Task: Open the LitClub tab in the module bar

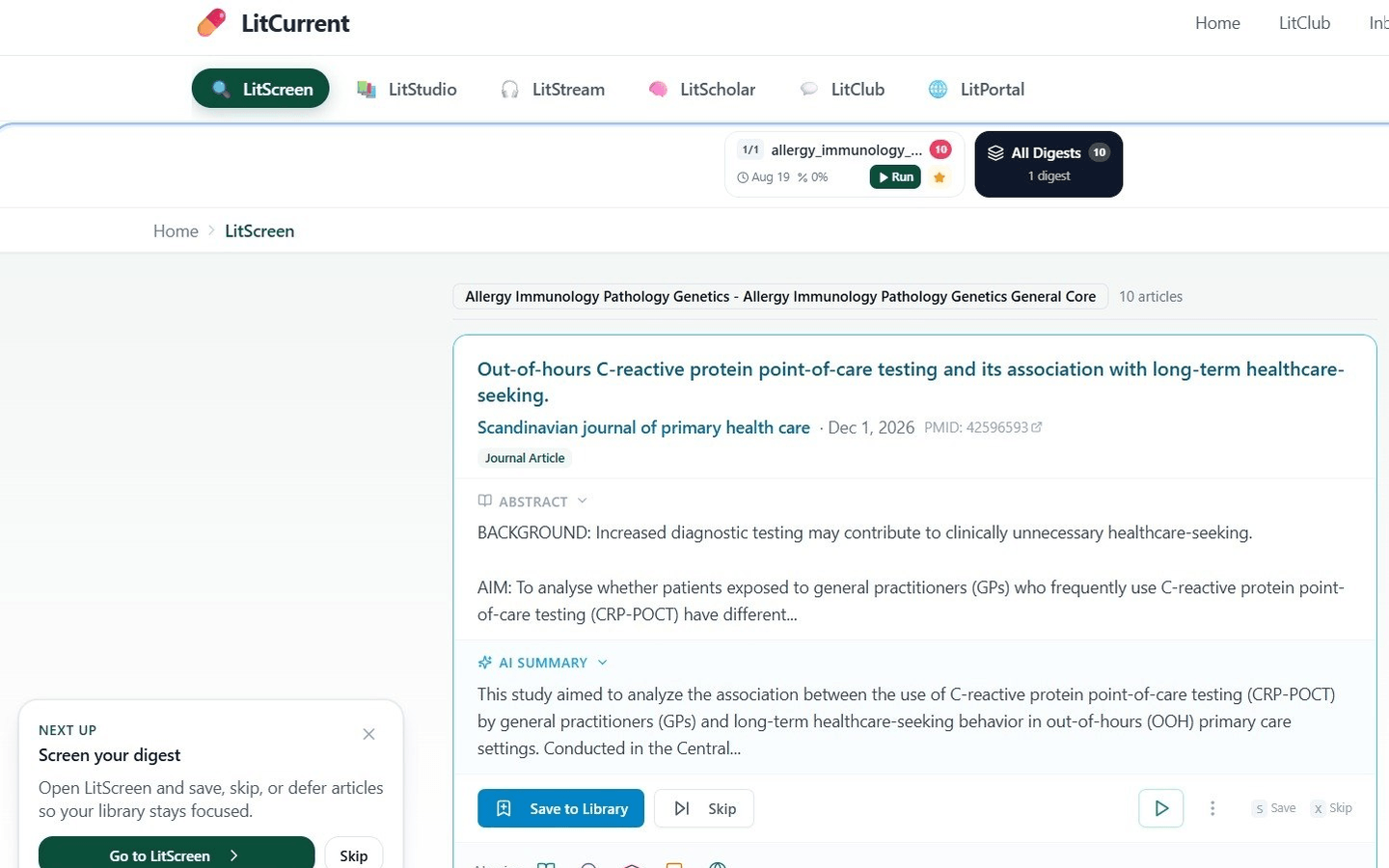Action: [842, 89]
